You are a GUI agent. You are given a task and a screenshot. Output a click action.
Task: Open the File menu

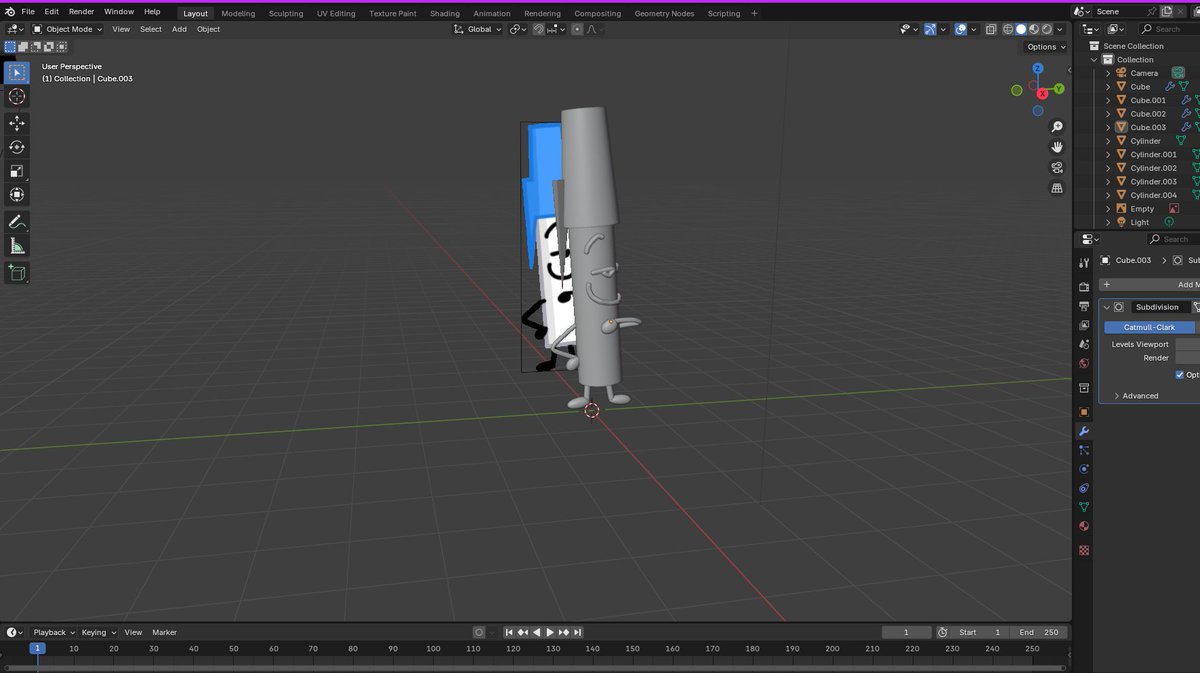(28, 11)
